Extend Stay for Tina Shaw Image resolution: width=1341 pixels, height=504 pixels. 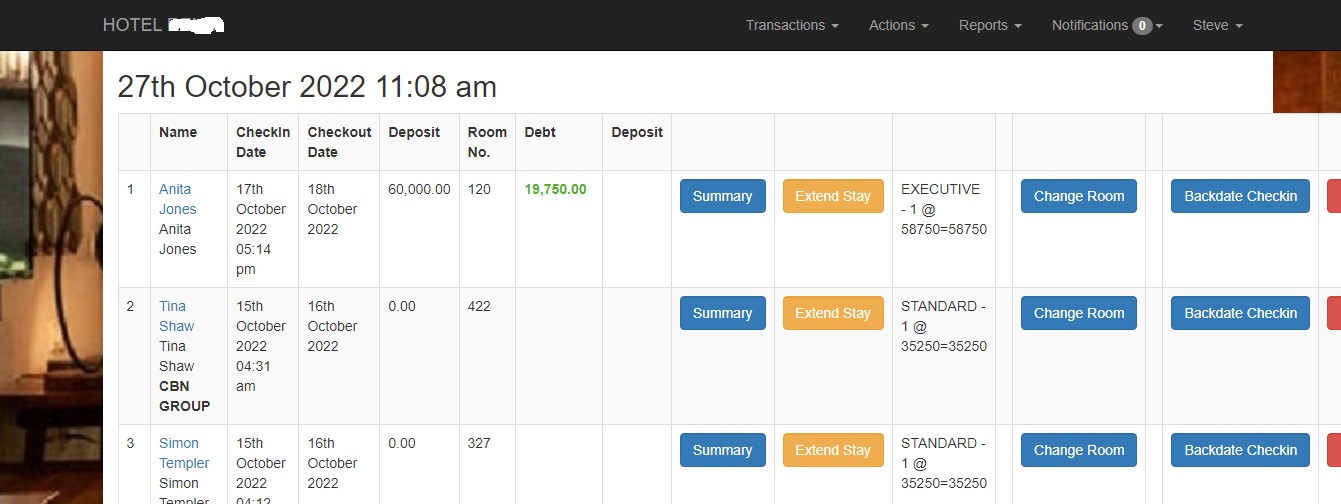tap(832, 313)
